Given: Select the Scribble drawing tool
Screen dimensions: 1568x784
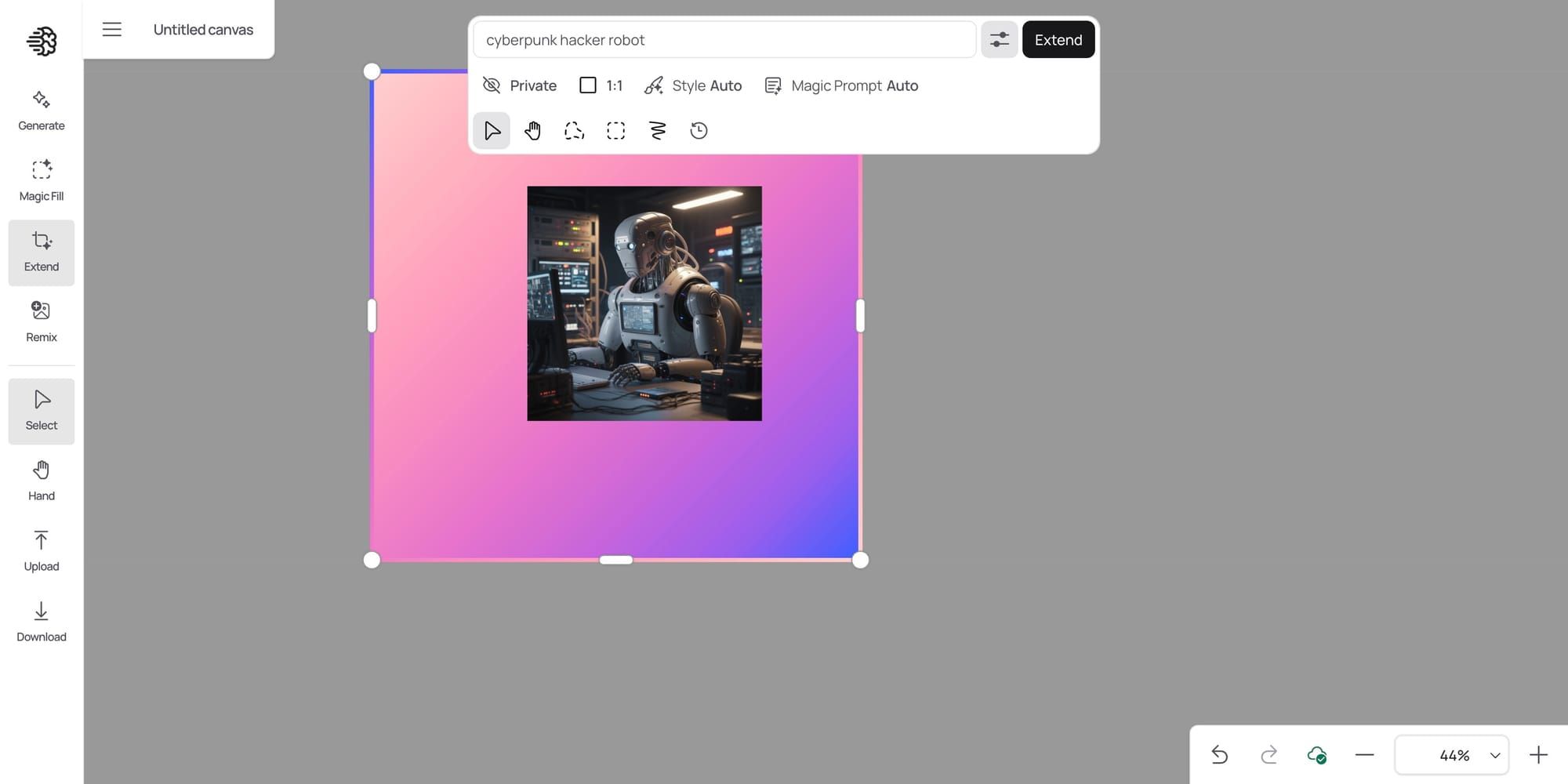Looking at the screenshot, I should pos(657,130).
